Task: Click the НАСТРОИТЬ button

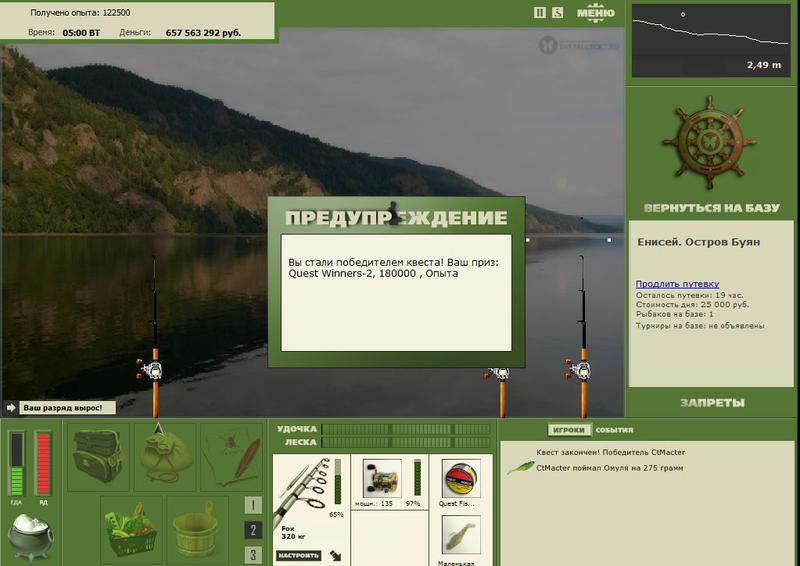Action: 299,555
